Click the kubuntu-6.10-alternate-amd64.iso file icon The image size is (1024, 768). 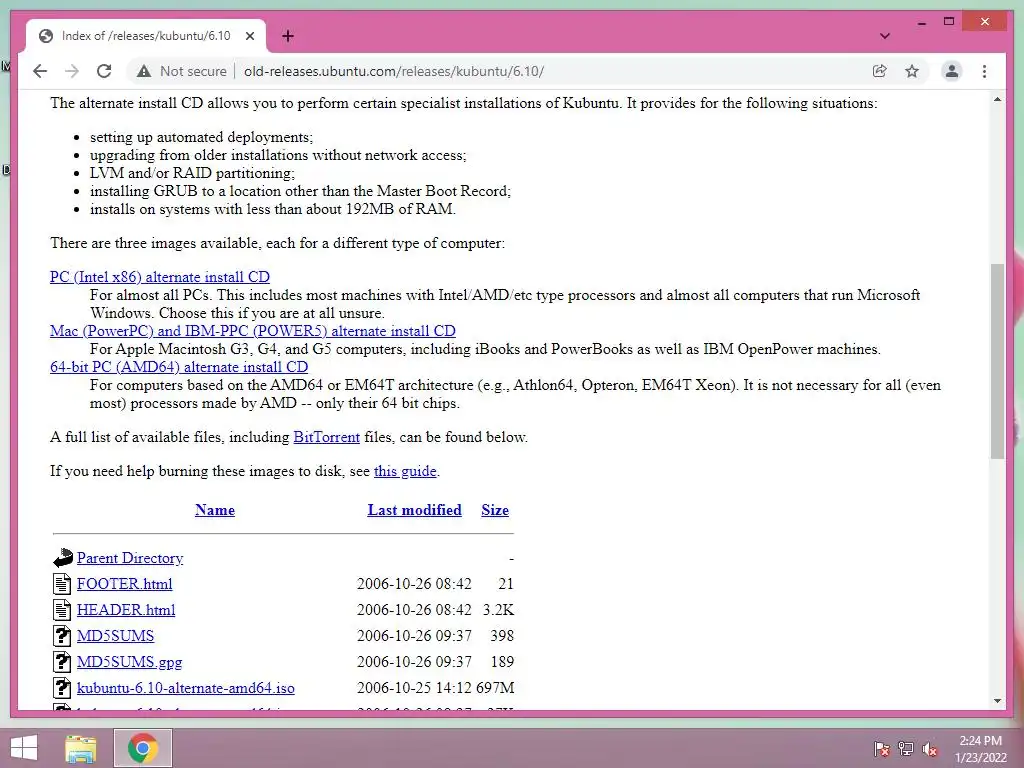coord(62,688)
